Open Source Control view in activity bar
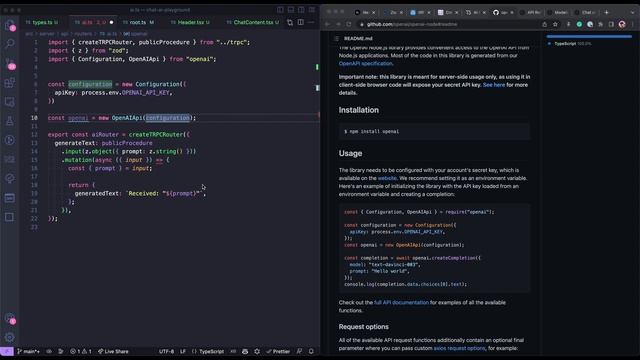 10,63
